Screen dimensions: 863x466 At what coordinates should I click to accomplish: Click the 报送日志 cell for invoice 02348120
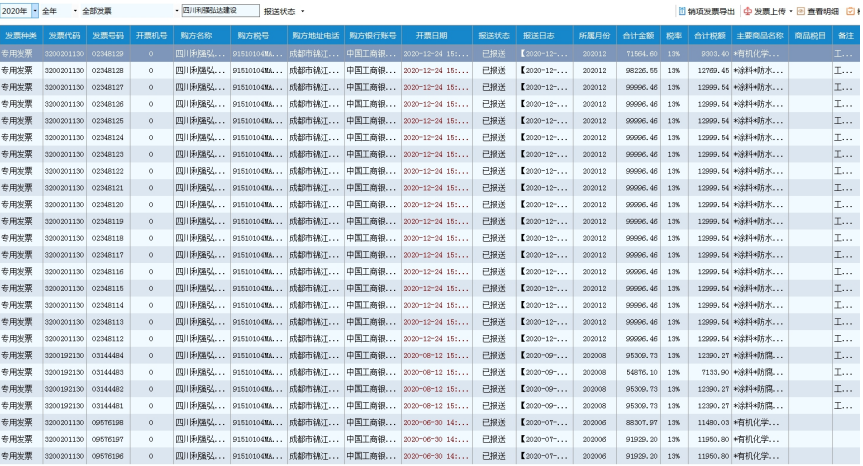coord(545,205)
